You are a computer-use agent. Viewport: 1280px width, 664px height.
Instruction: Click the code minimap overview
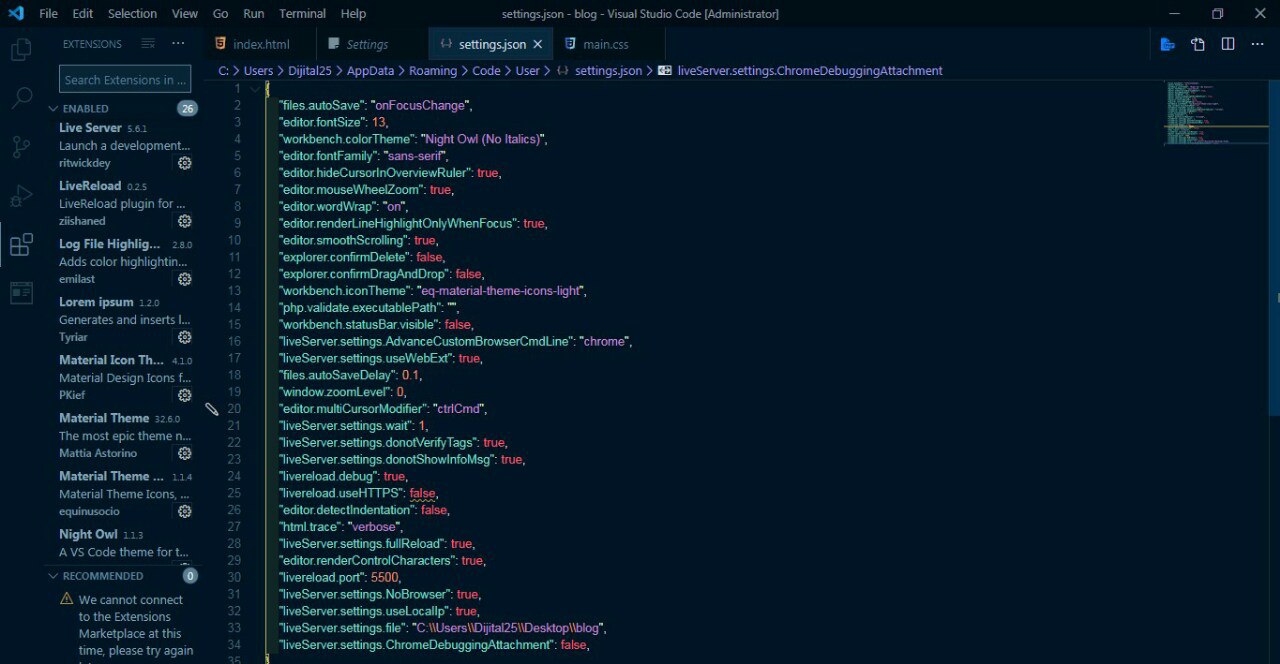tap(1215, 113)
